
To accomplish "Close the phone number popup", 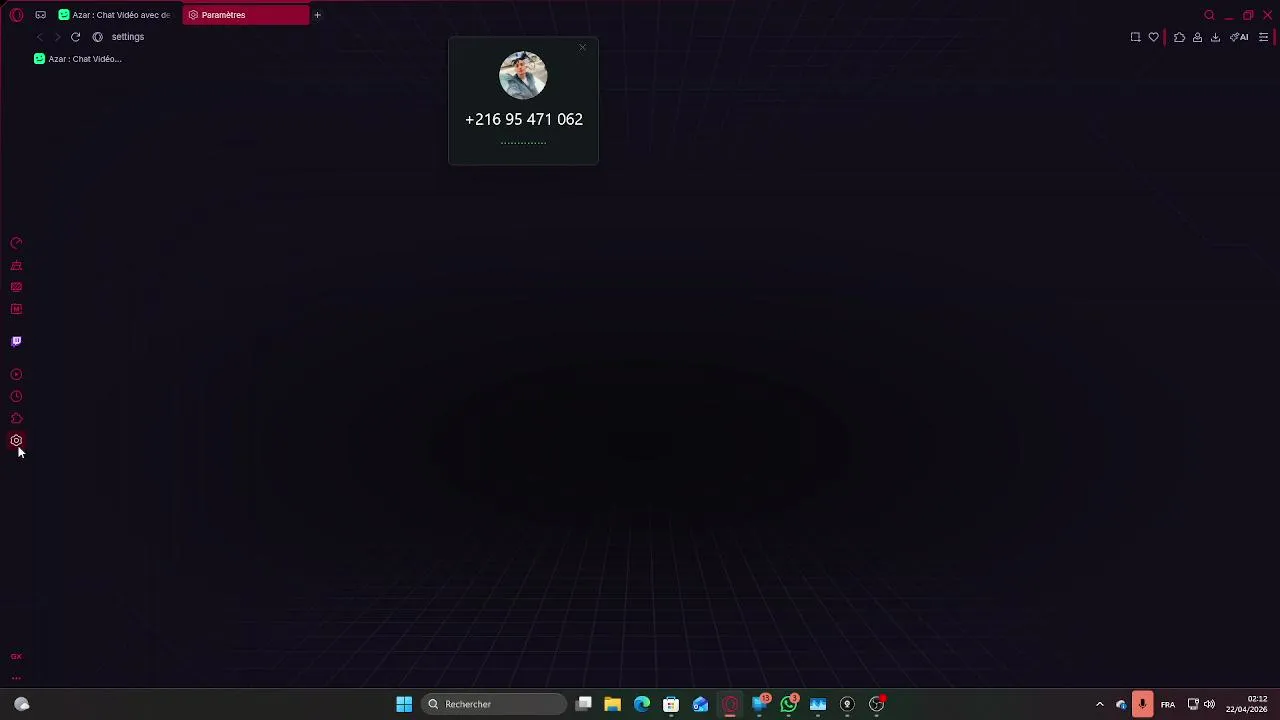I will tap(582, 47).
